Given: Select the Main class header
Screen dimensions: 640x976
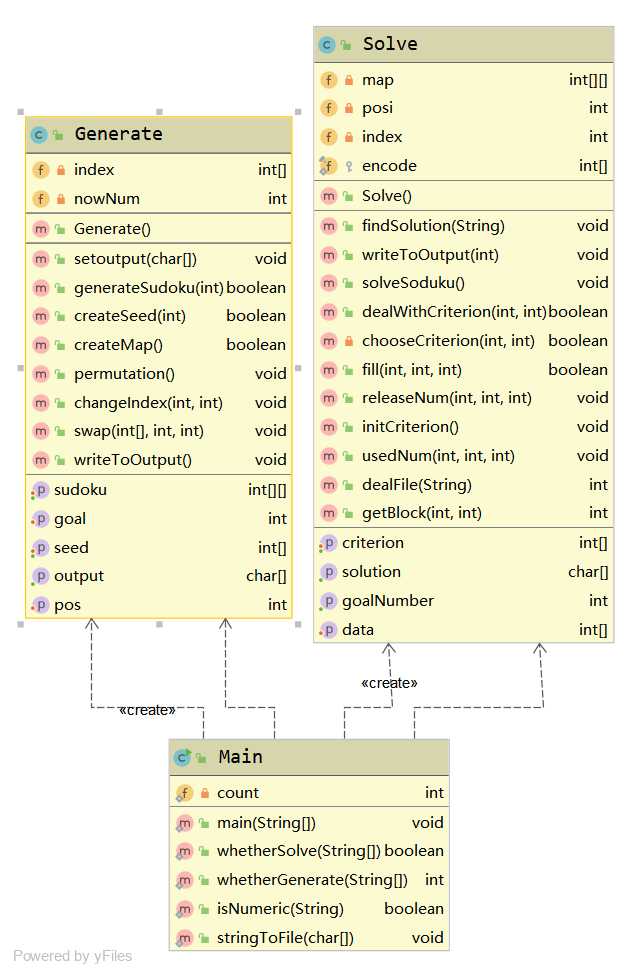Looking at the screenshot, I should tap(309, 758).
